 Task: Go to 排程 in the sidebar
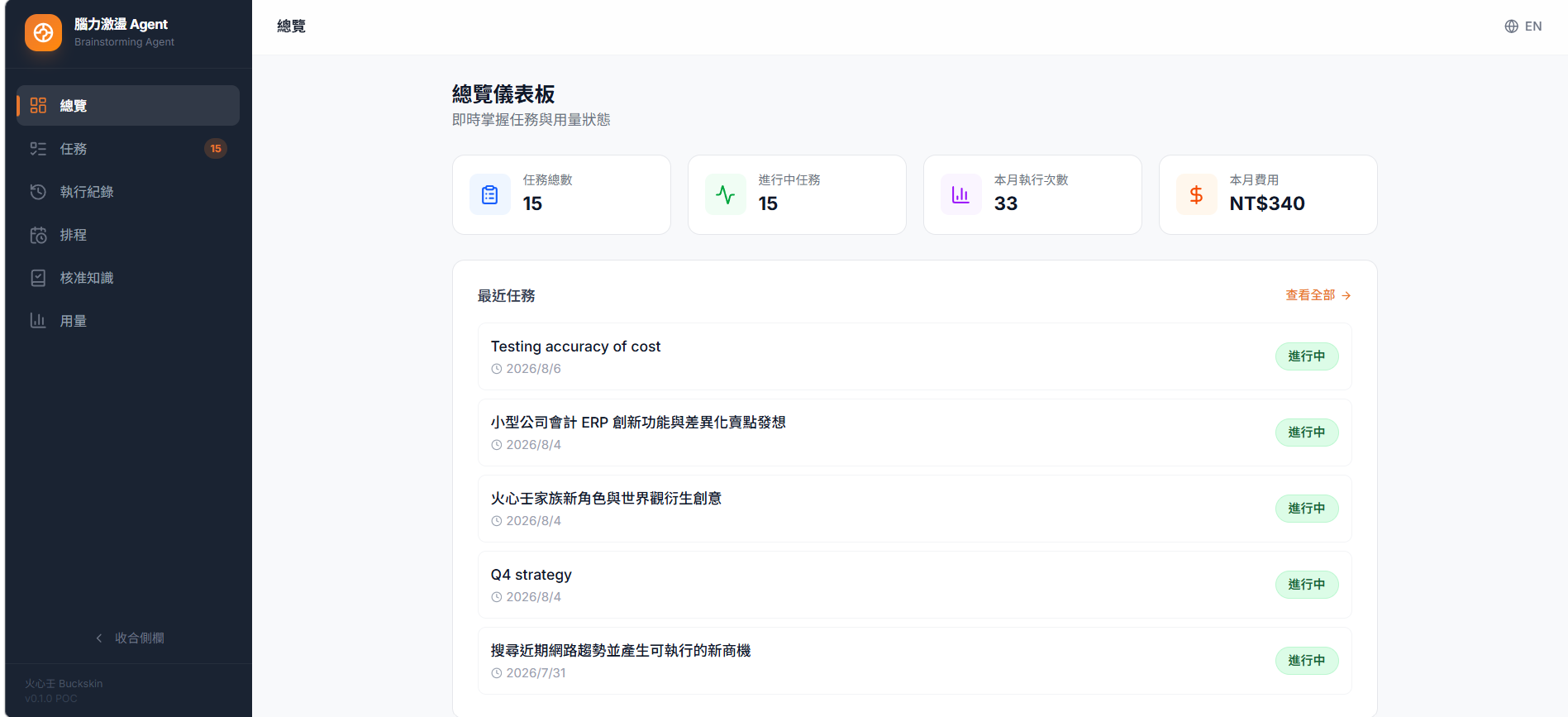point(128,235)
